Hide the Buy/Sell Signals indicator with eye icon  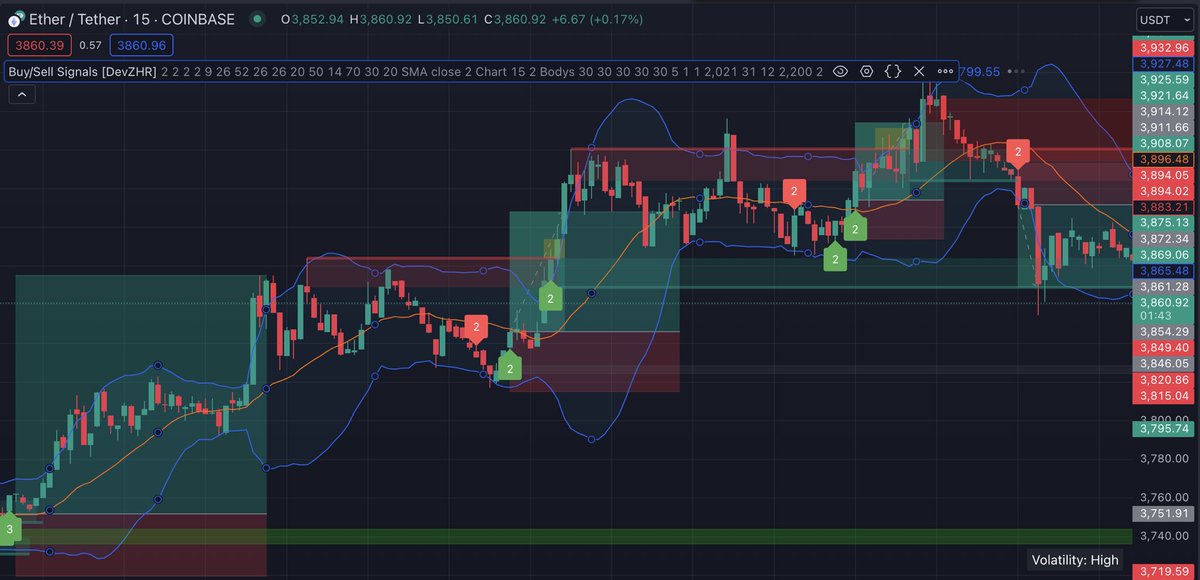point(840,71)
